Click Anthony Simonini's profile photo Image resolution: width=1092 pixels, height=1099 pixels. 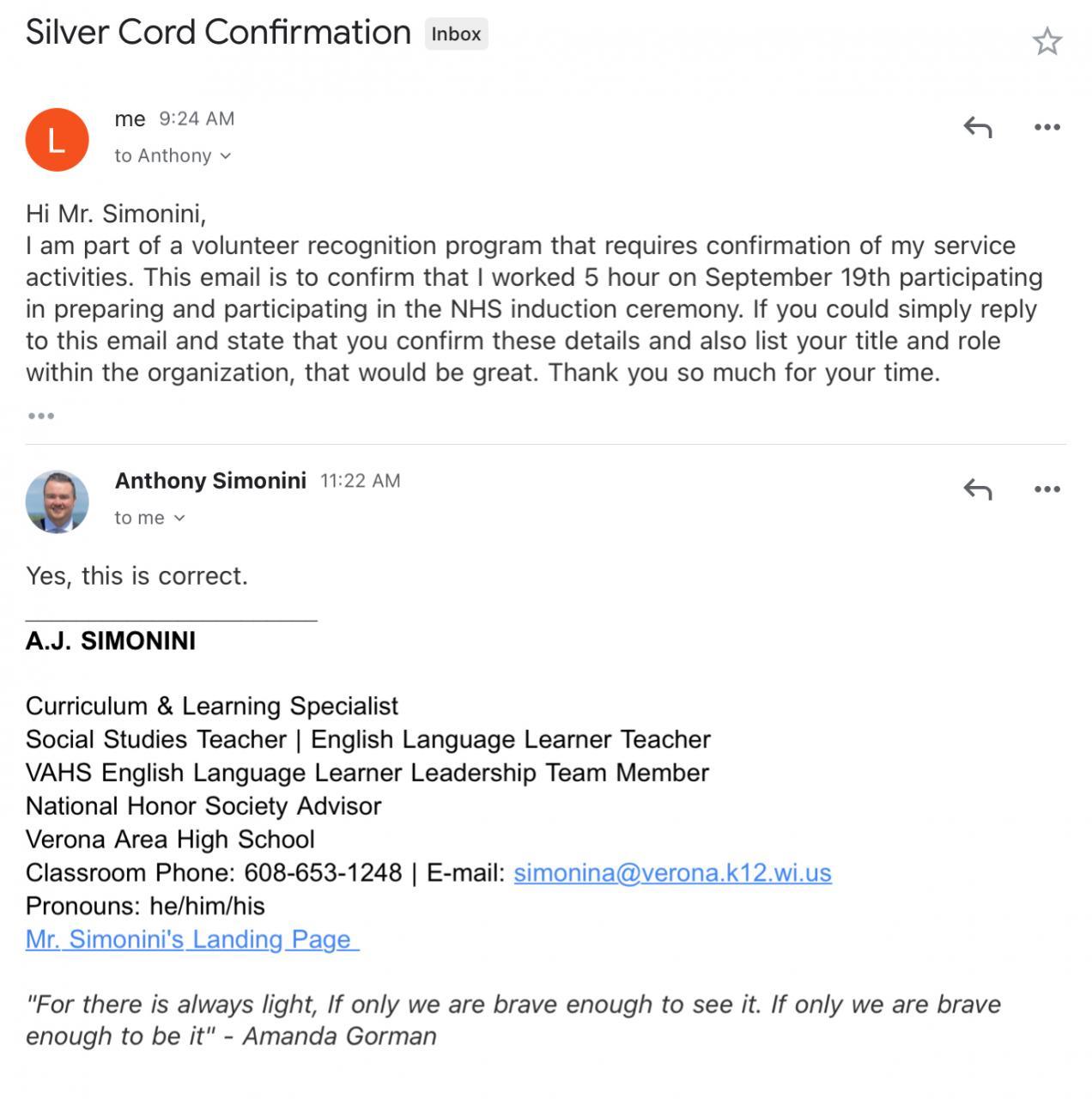[x=57, y=502]
